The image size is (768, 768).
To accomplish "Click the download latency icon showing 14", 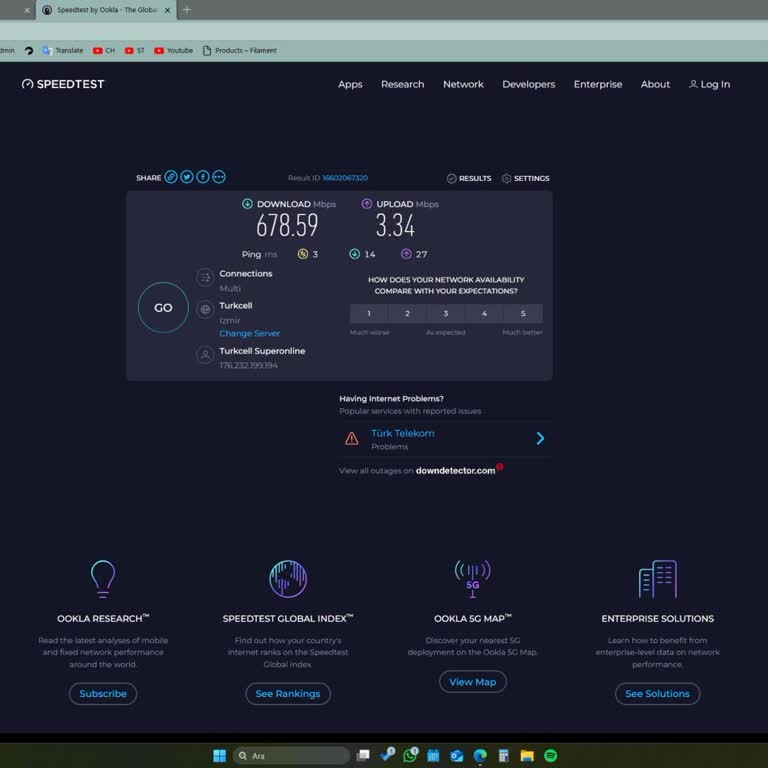I will click(x=354, y=254).
